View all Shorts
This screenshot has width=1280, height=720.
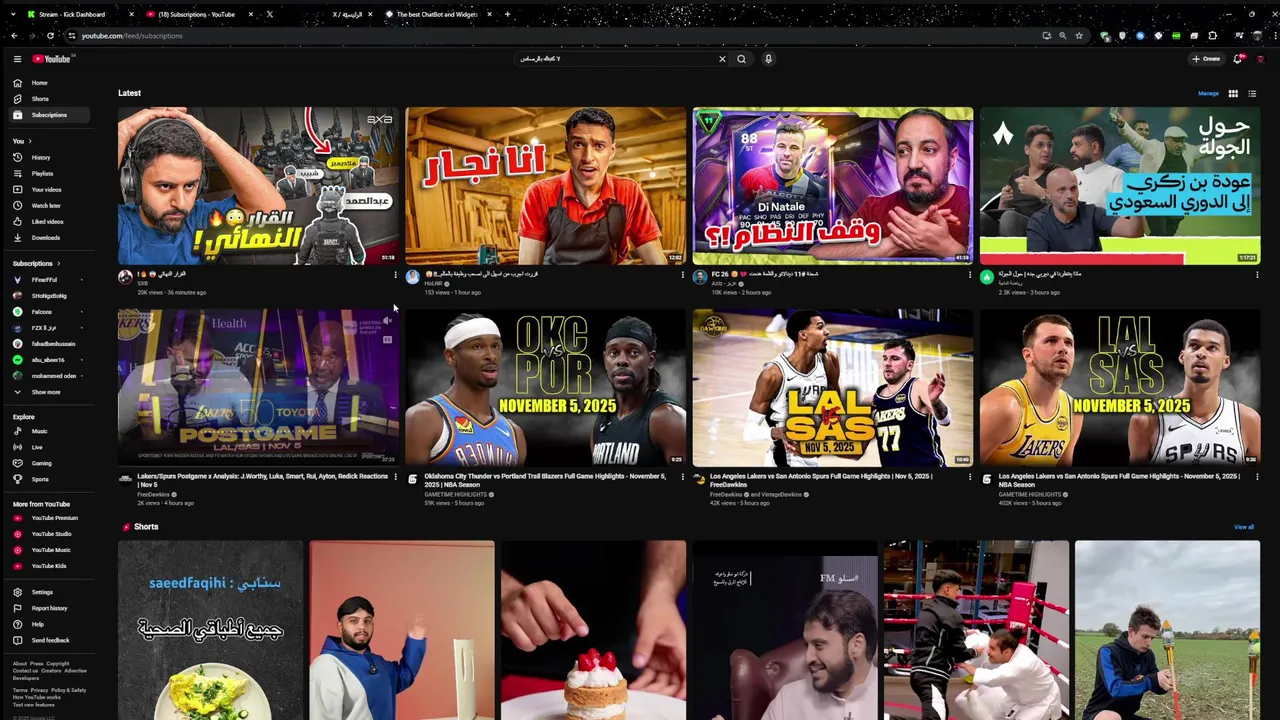[1244, 527]
